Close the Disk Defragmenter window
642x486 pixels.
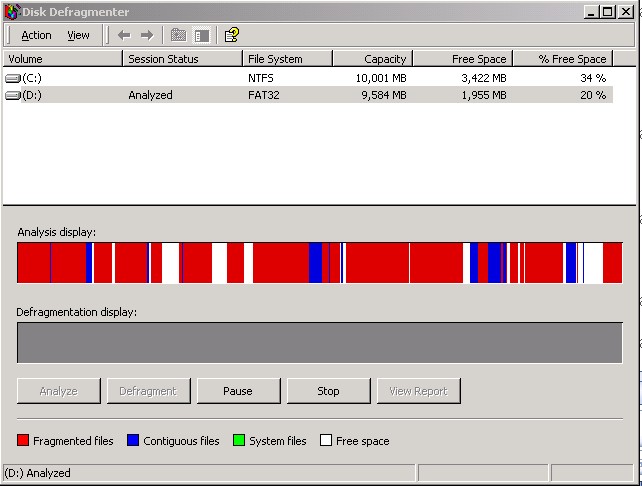pyautogui.click(x=626, y=12)
